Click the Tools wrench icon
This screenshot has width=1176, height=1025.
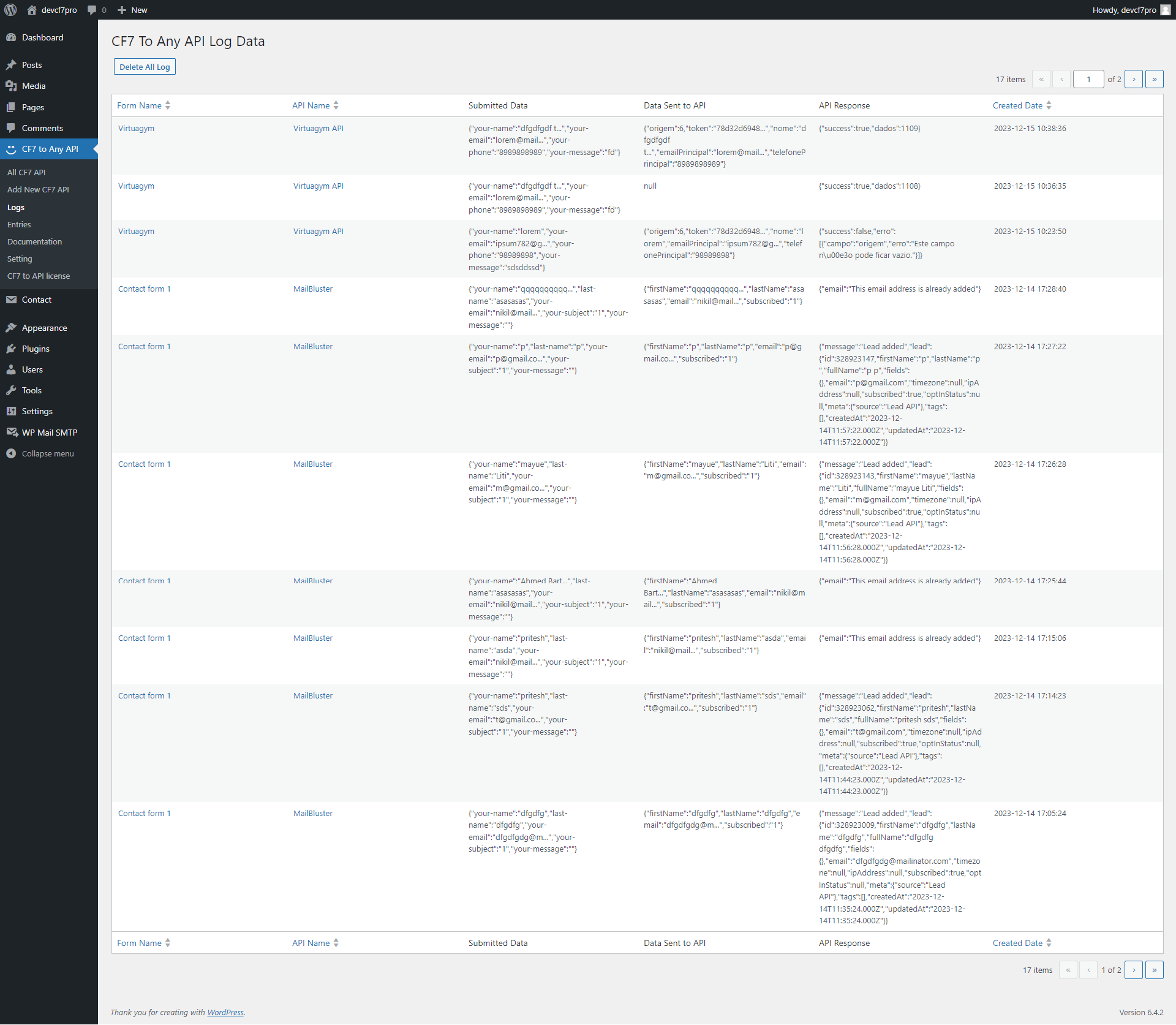pyautogui.click(x=11, y=390)
